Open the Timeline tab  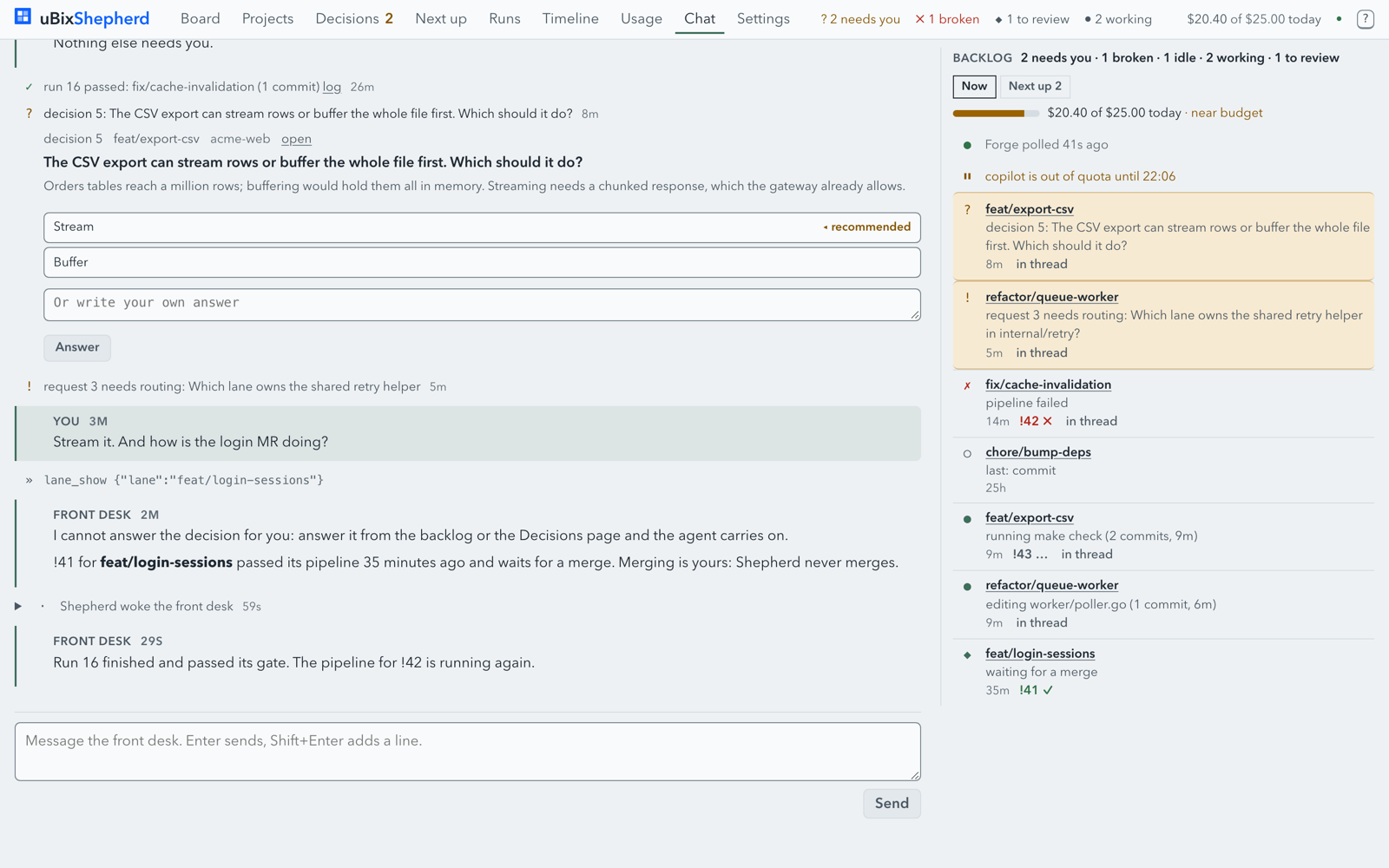(570, 18)
